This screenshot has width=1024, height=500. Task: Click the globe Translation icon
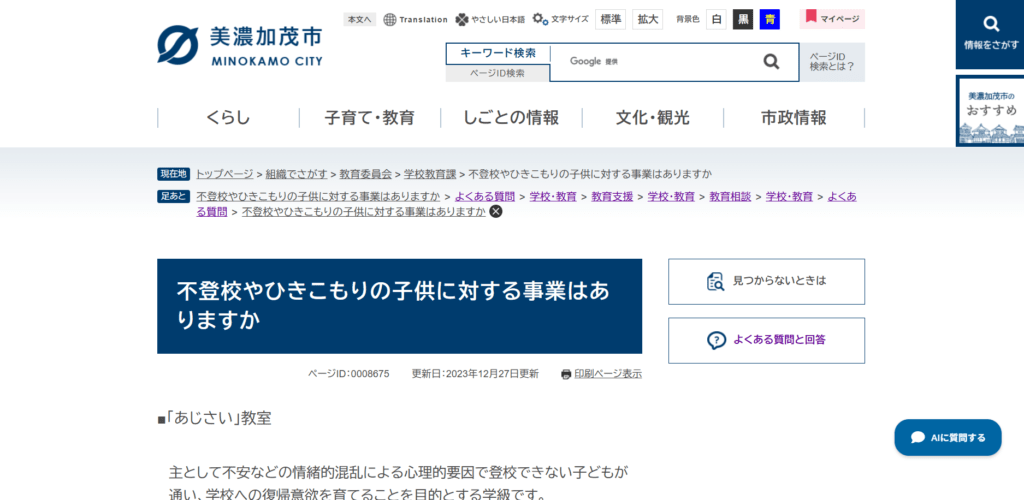click(x=390, y=20)
